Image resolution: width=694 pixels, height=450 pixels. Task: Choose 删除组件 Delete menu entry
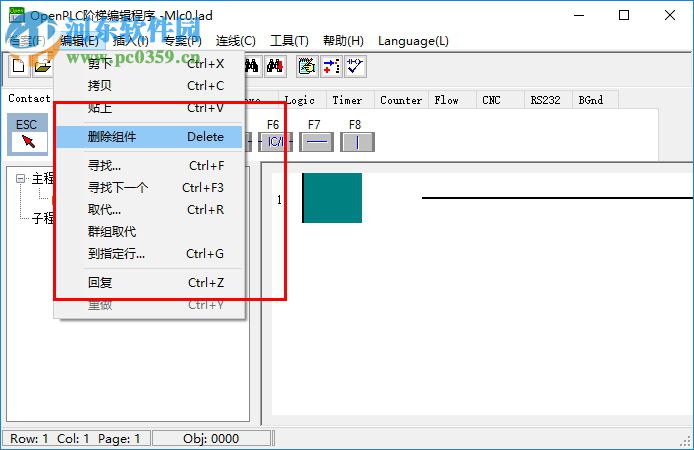149,137
